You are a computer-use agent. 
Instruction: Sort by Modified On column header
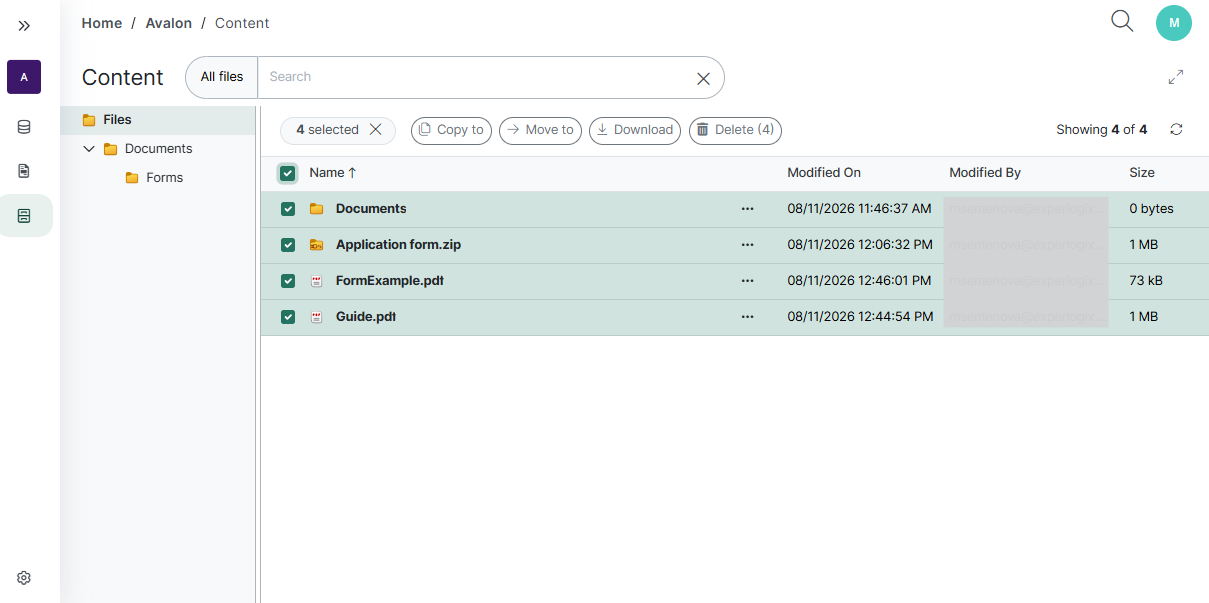(x=824, y=173)
